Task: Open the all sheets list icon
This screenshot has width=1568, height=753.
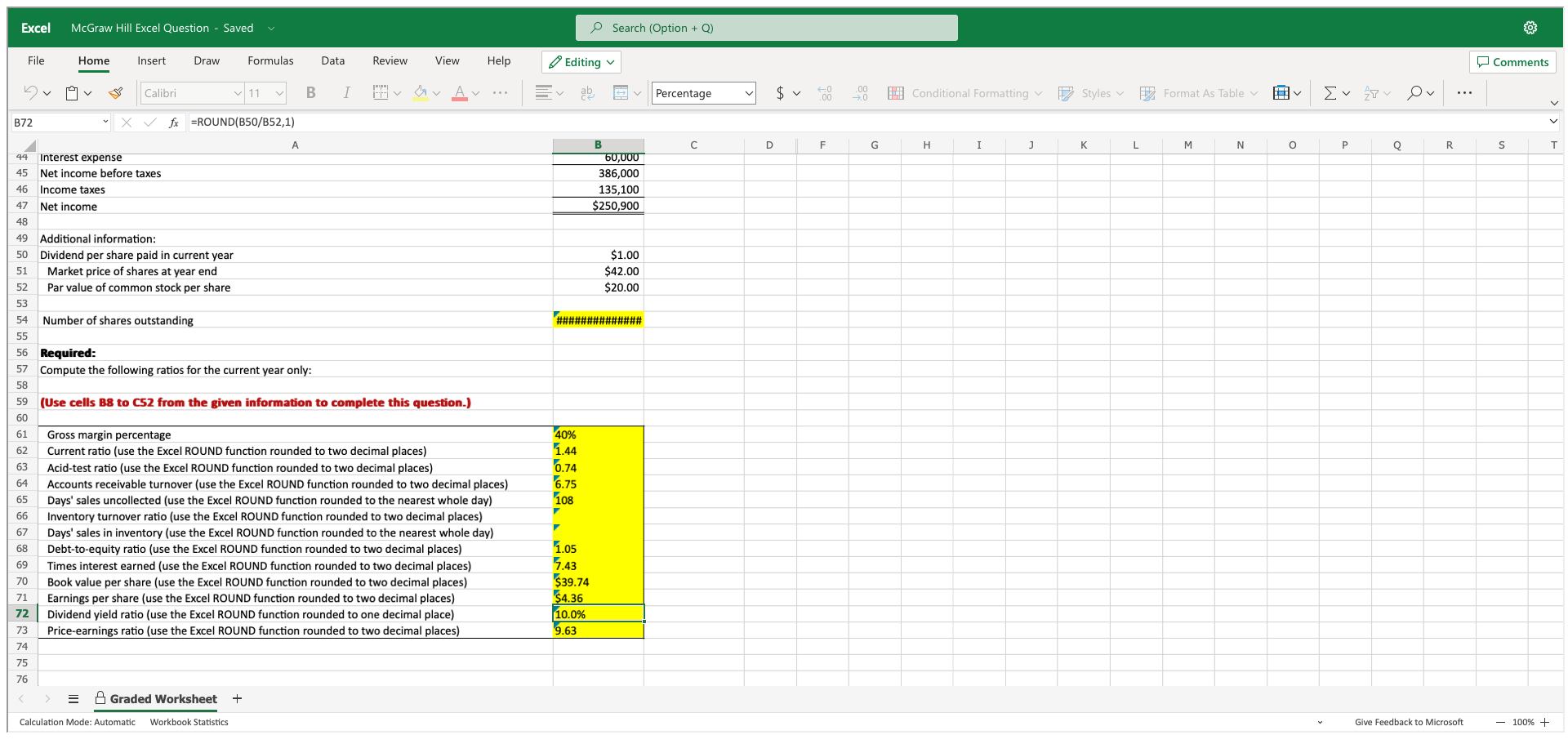Action: pyautogui.click(x=73, y=699)
